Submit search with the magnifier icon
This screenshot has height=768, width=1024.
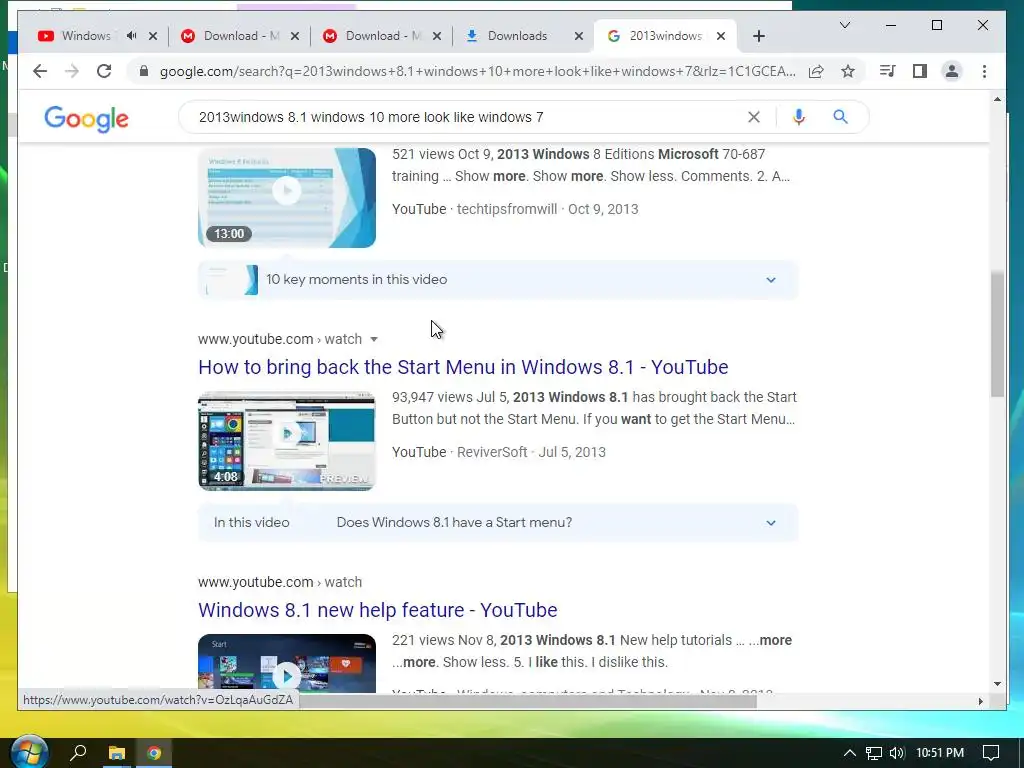point(840,117)
